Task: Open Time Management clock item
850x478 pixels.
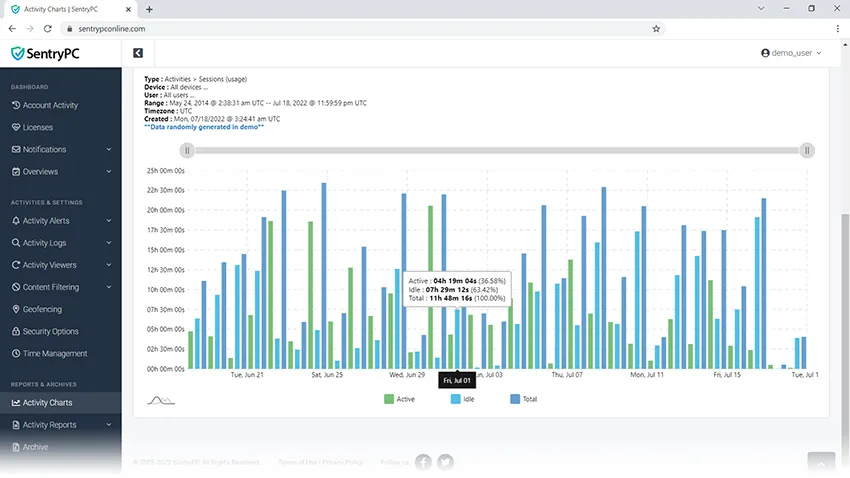Action: [49, 353]
